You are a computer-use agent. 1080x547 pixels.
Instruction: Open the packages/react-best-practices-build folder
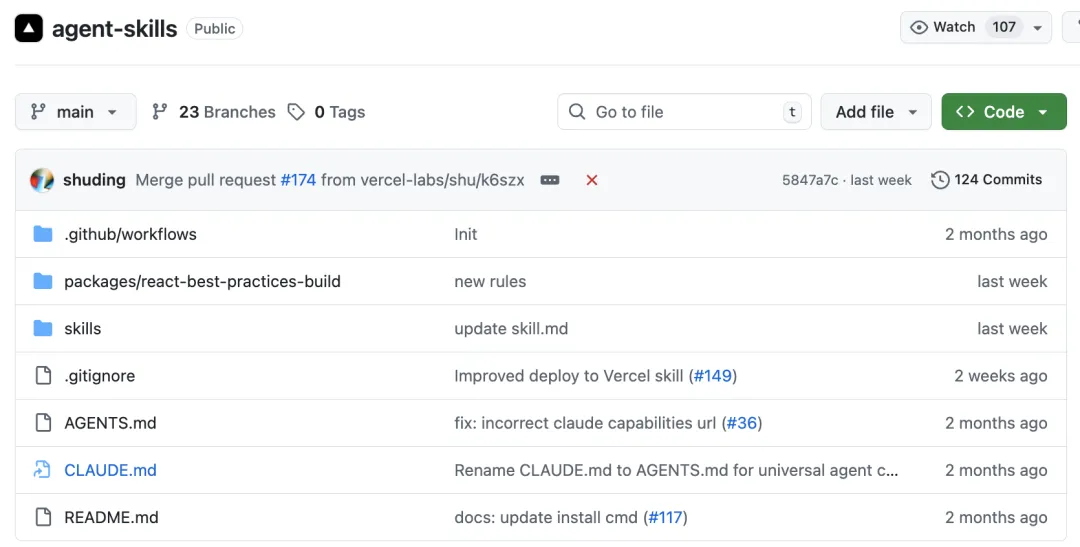(x=202, y=281)
